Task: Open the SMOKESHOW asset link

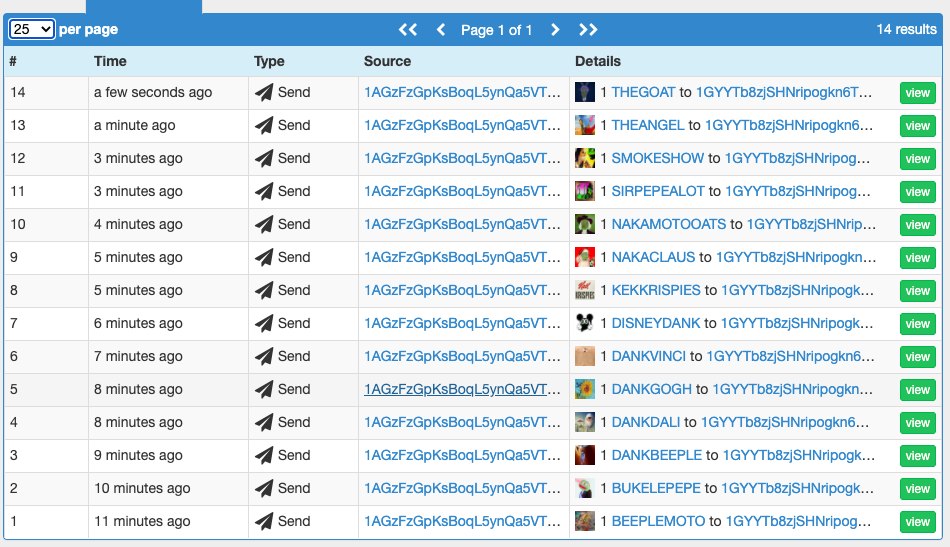Action: [657, 158]
